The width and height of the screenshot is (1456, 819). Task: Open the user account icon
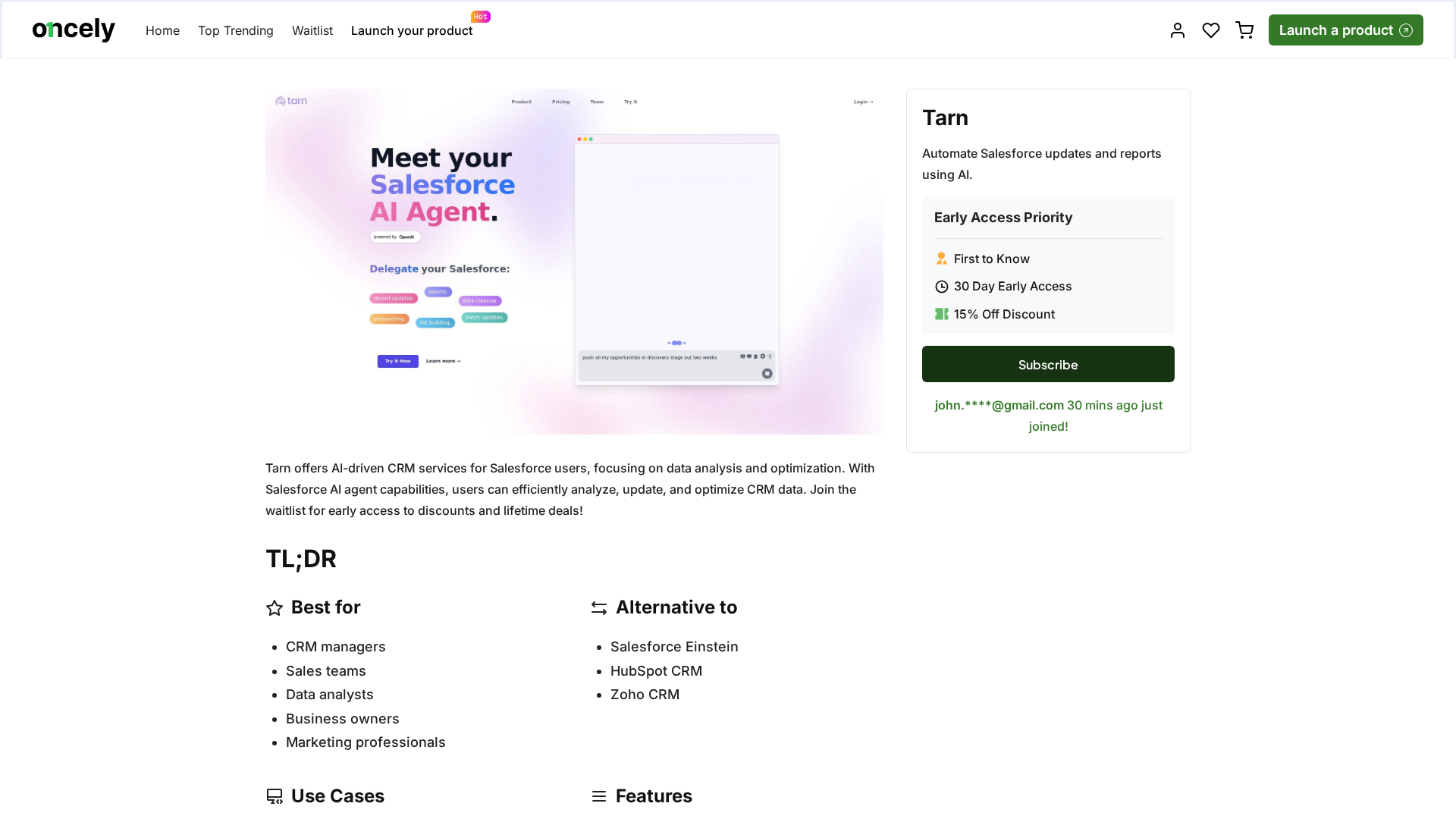(1177, 30)
